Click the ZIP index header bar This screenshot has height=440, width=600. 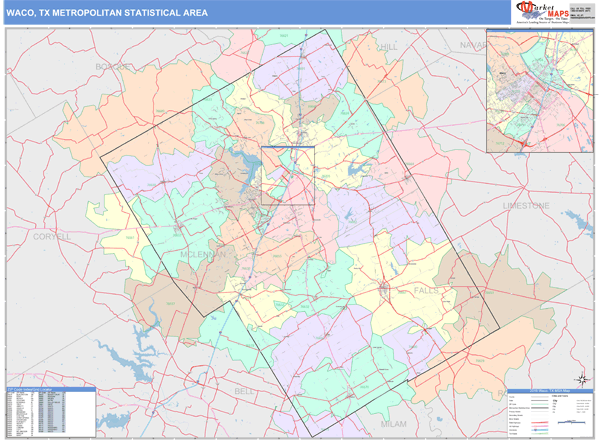50,390
